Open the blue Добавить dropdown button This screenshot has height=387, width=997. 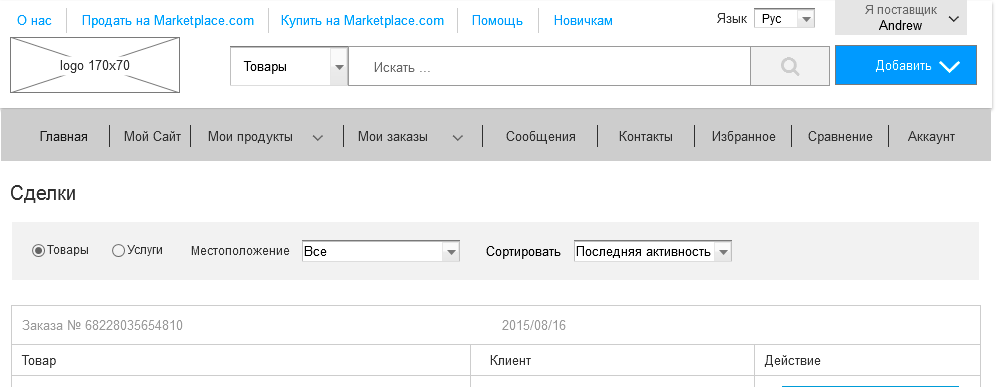pyautogui.click(x=905, y=65)
